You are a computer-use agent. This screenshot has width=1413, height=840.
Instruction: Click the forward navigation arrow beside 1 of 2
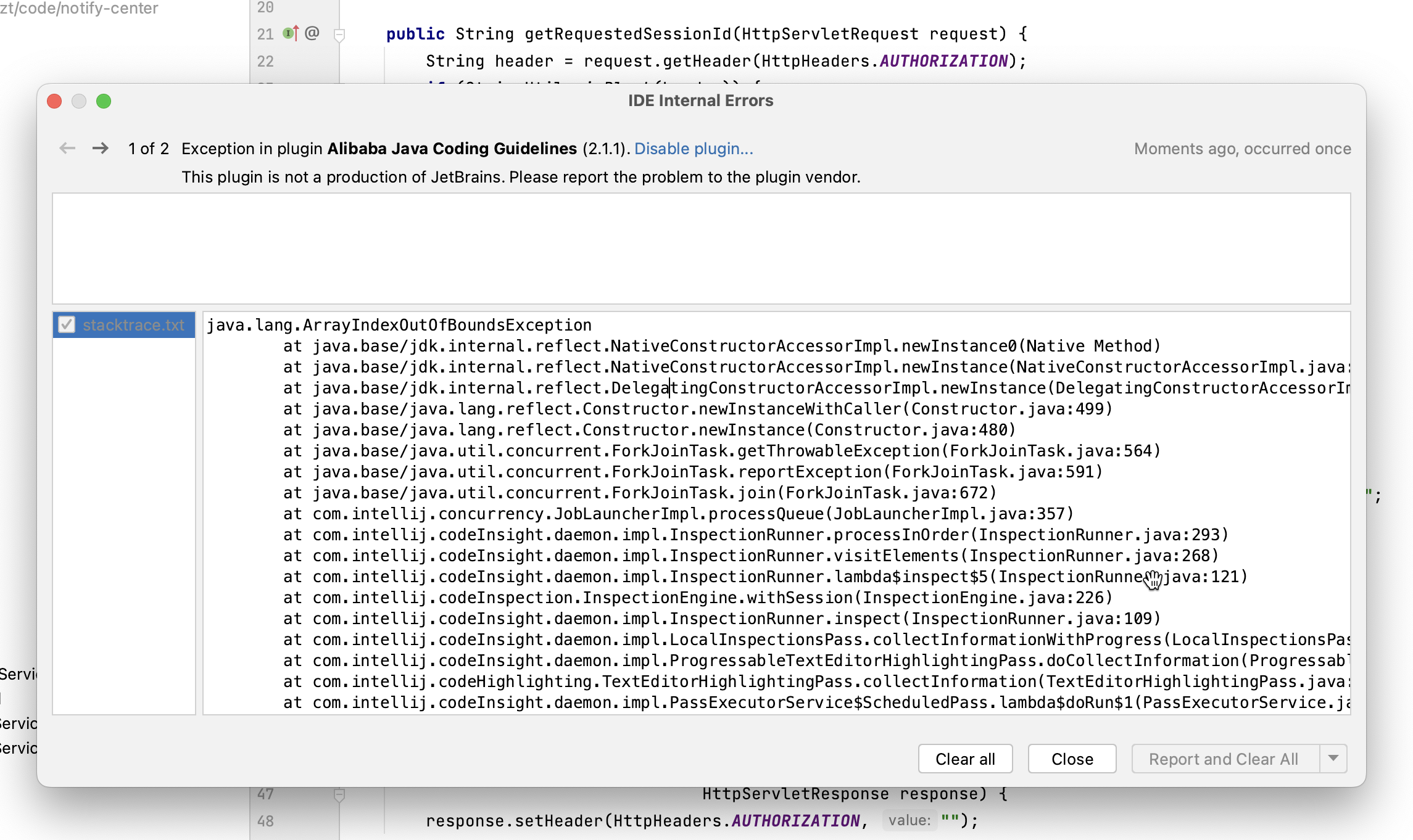[x=100, y=148]
